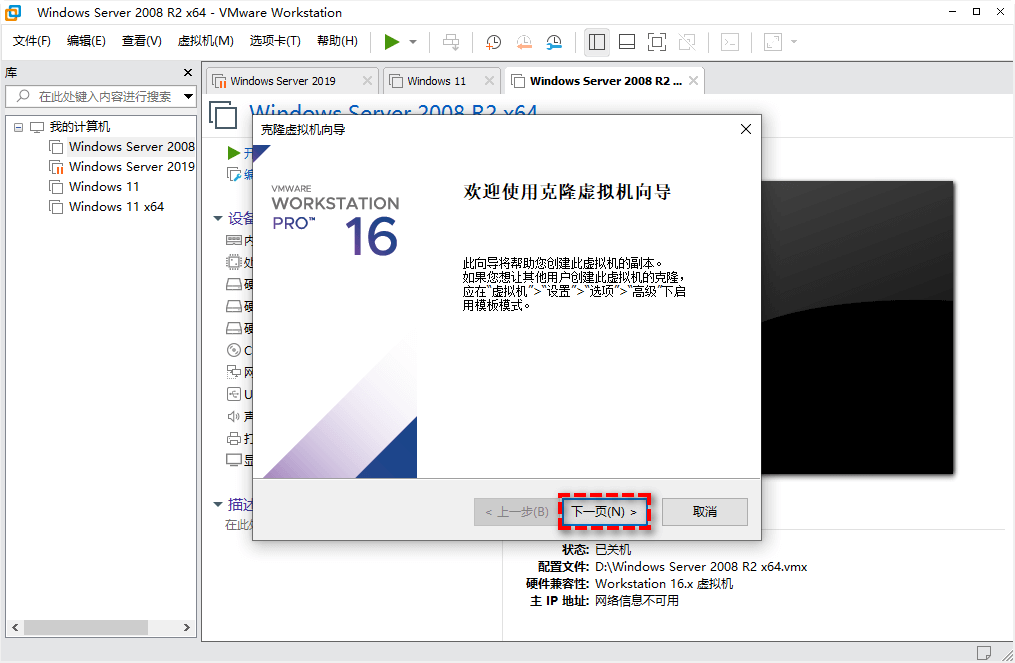Collapse the 我的计算机 tree node

click(19, 127)
